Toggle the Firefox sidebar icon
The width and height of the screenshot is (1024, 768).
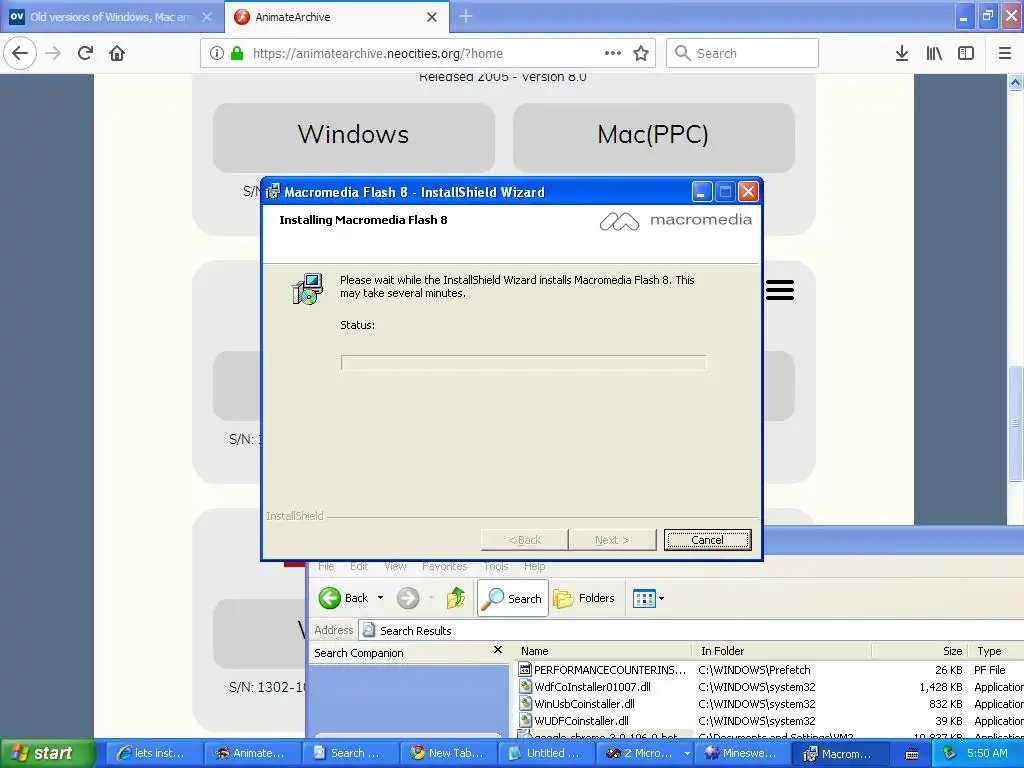[966, 54]
